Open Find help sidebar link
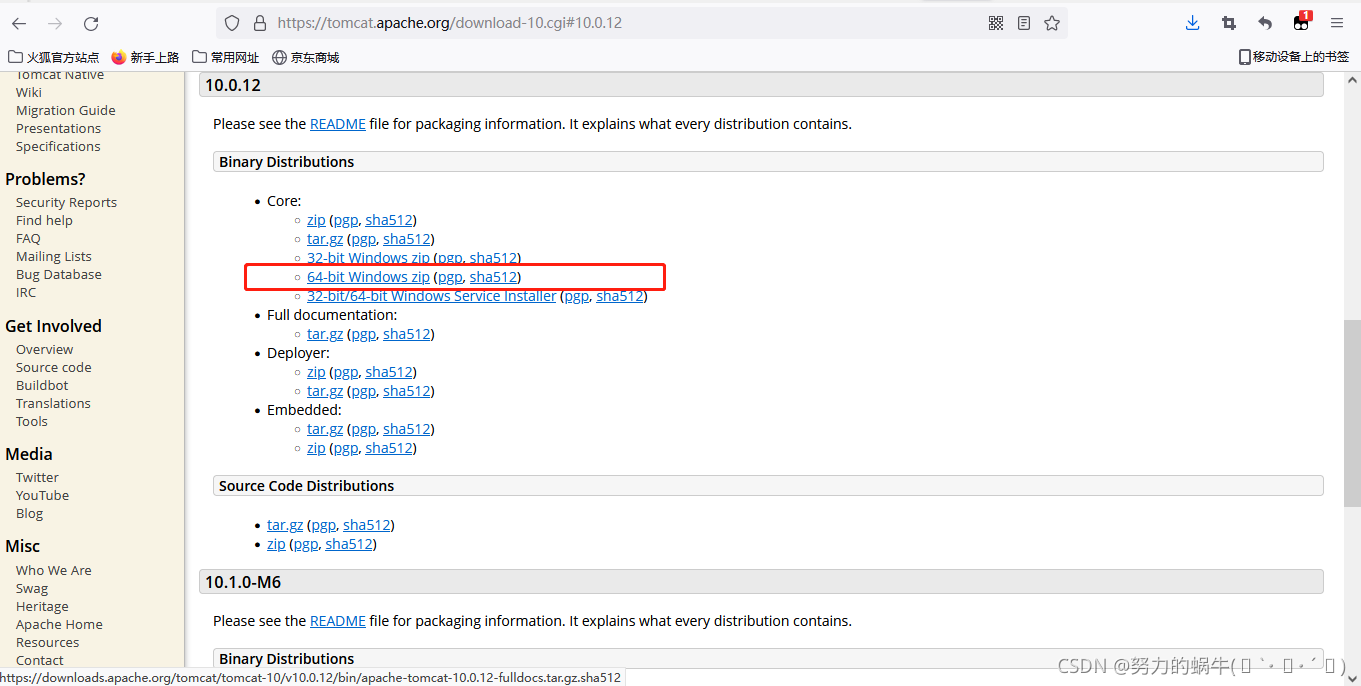Screen dimensions: 1361x686 pyautogui.click(x=44, y=220)
